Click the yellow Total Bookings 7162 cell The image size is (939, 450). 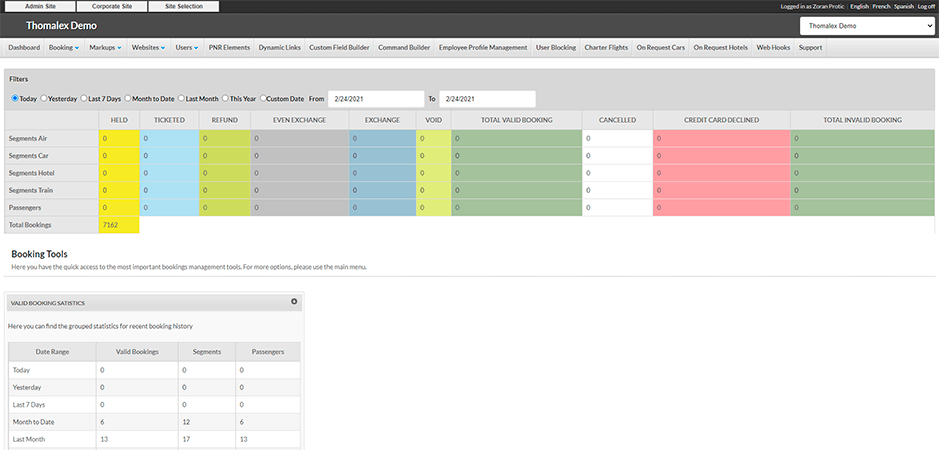coord(119,225)
